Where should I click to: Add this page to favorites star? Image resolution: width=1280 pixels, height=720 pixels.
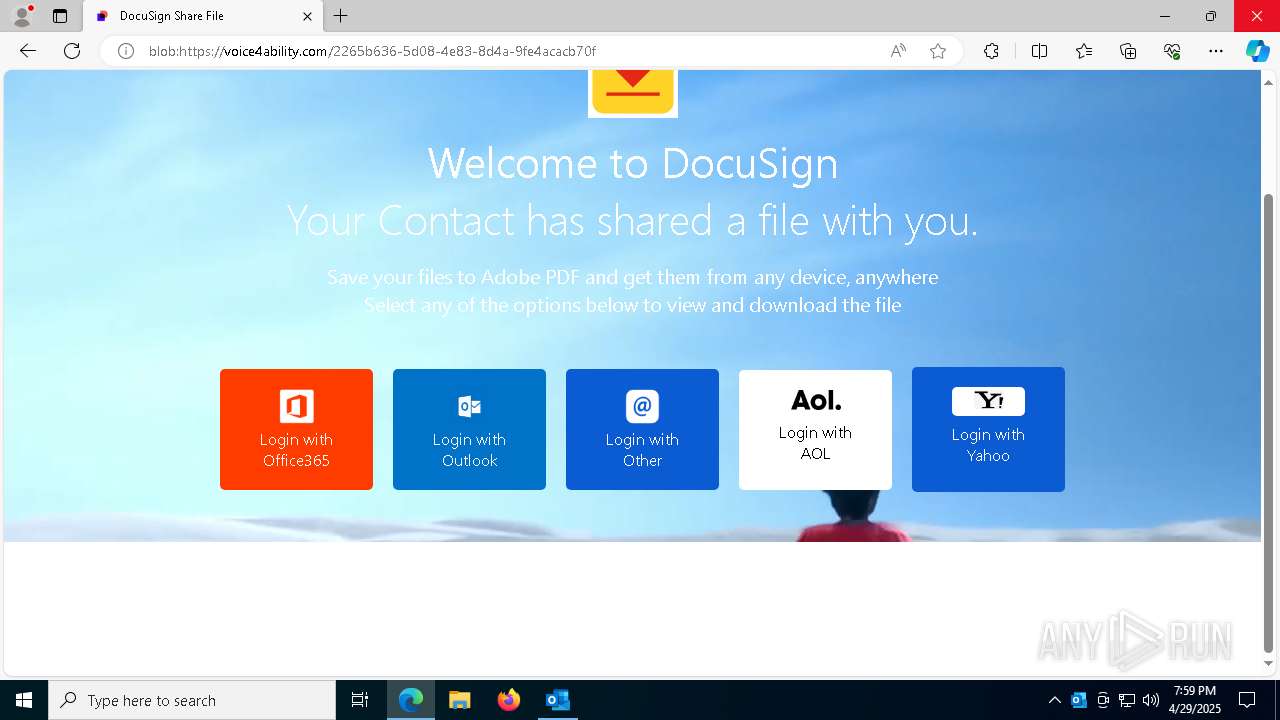(938, 51)
